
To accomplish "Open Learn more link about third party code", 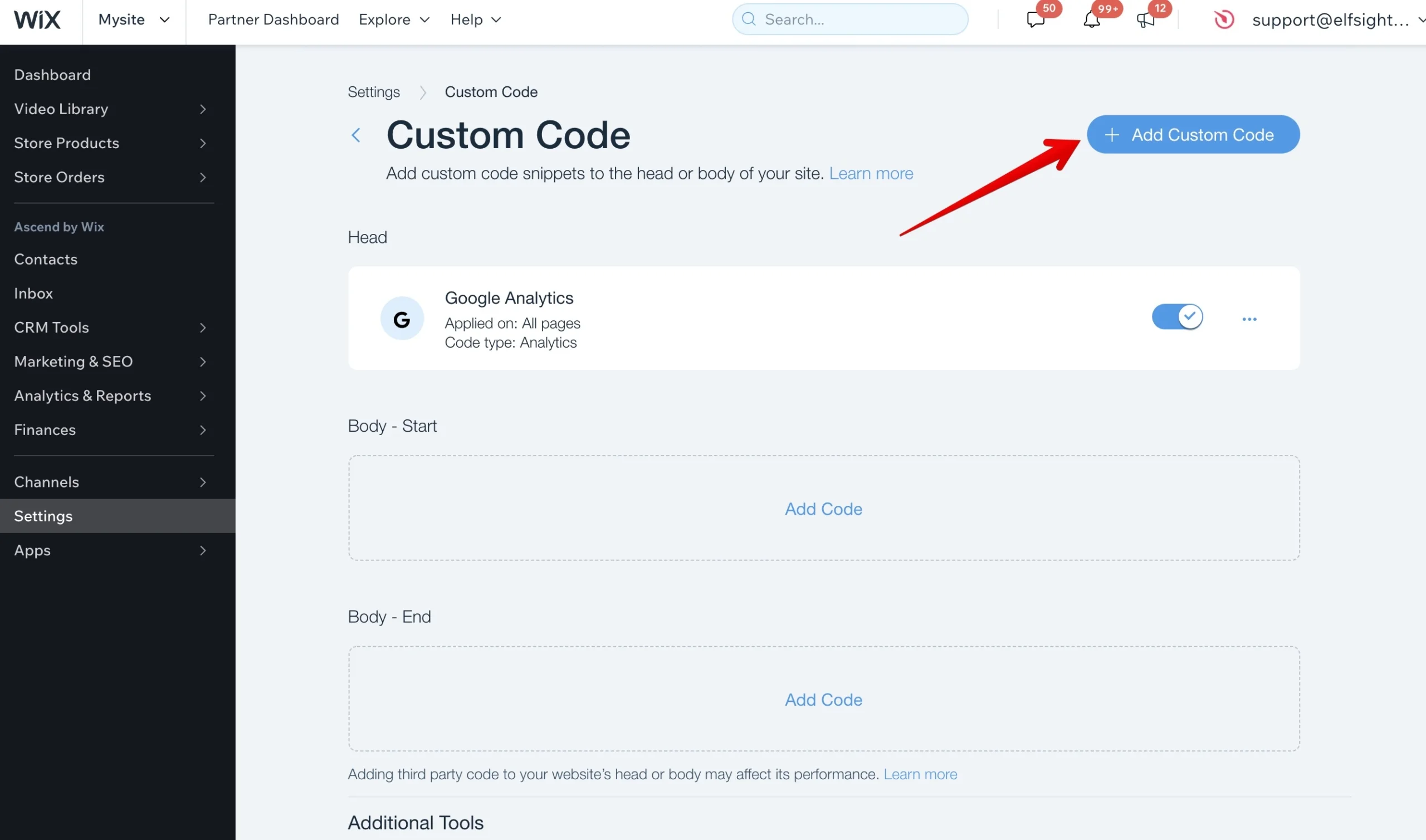I will [x=920, y=774].
